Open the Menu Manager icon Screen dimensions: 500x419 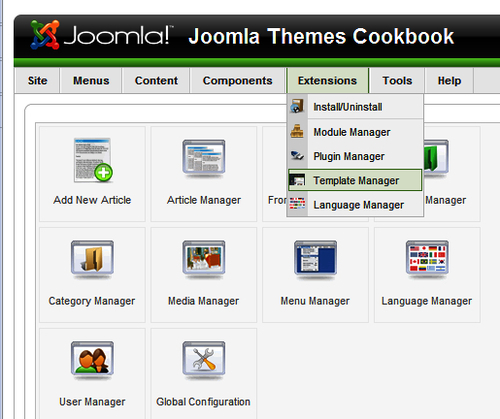(315, 258)
